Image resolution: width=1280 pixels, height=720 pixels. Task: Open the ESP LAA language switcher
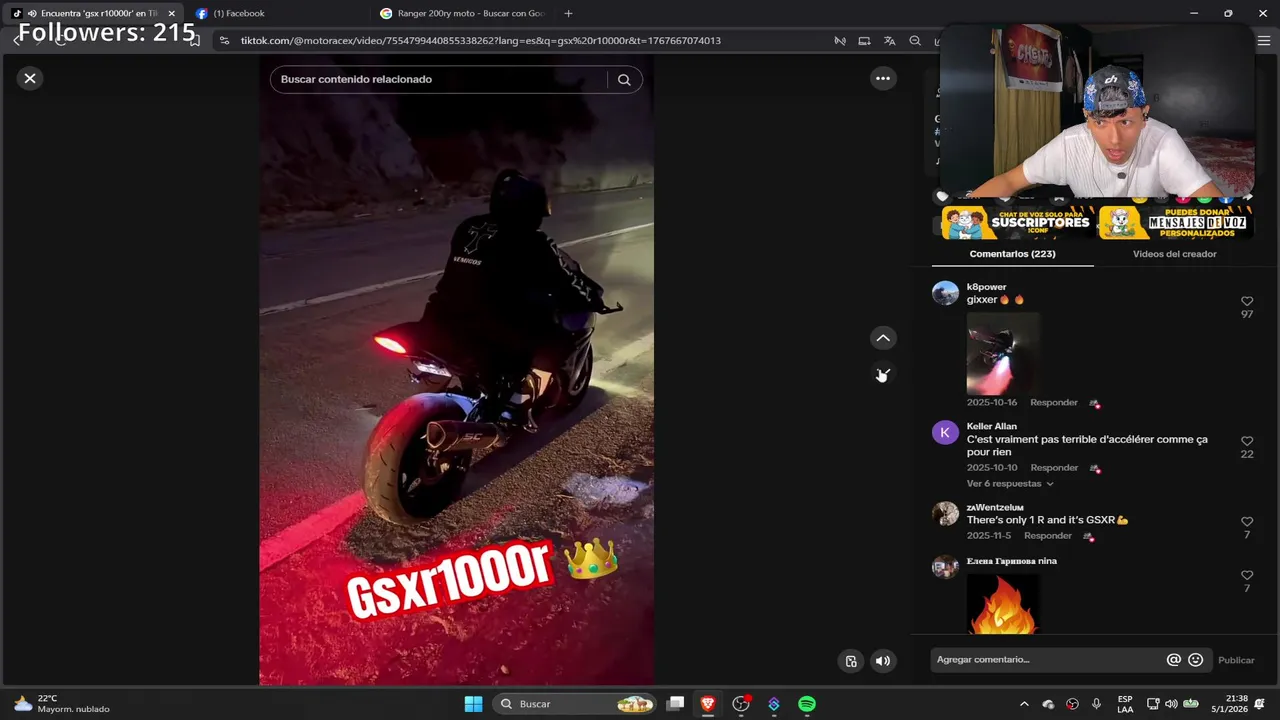point(1125,704)
